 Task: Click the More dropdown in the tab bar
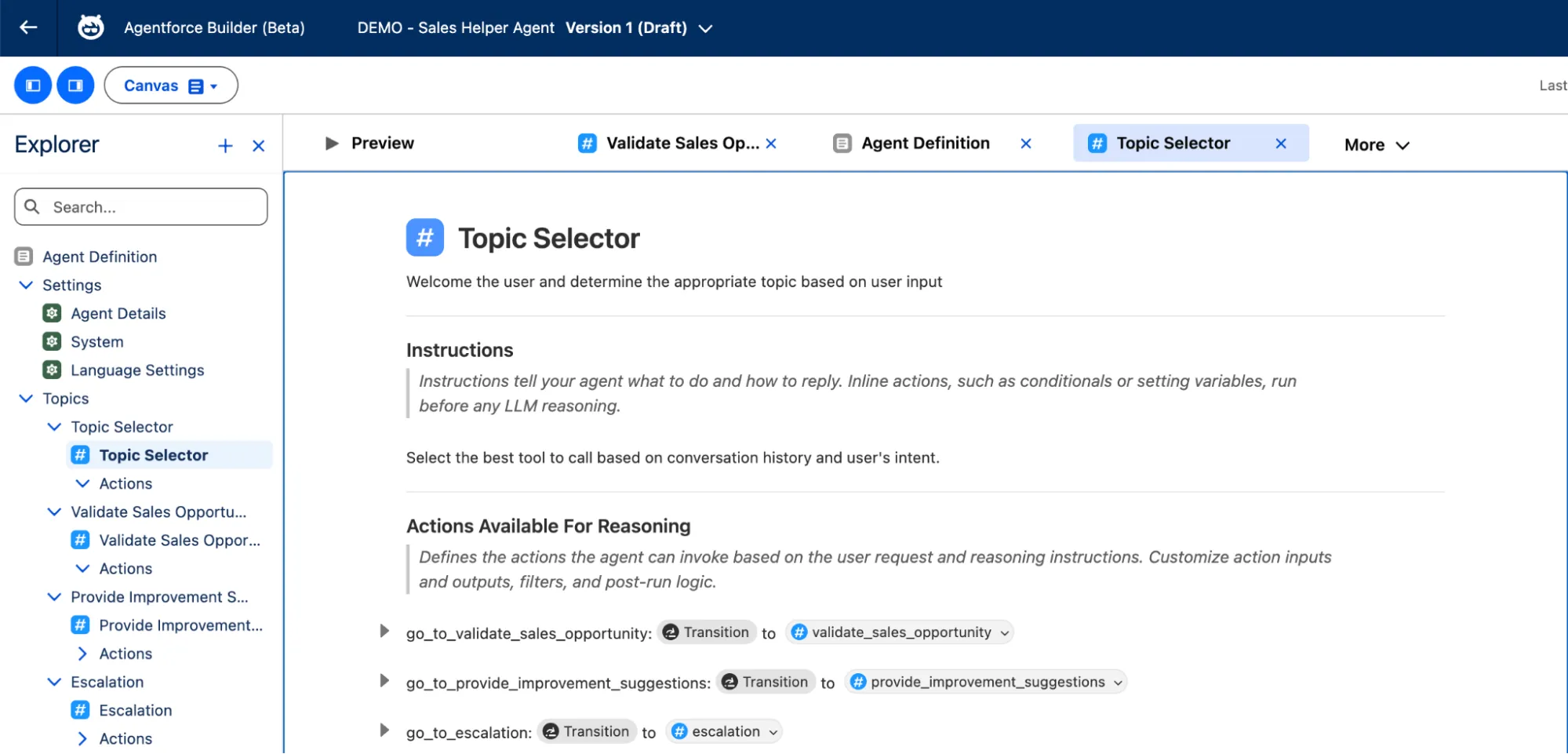click(x=1375, y=144)
